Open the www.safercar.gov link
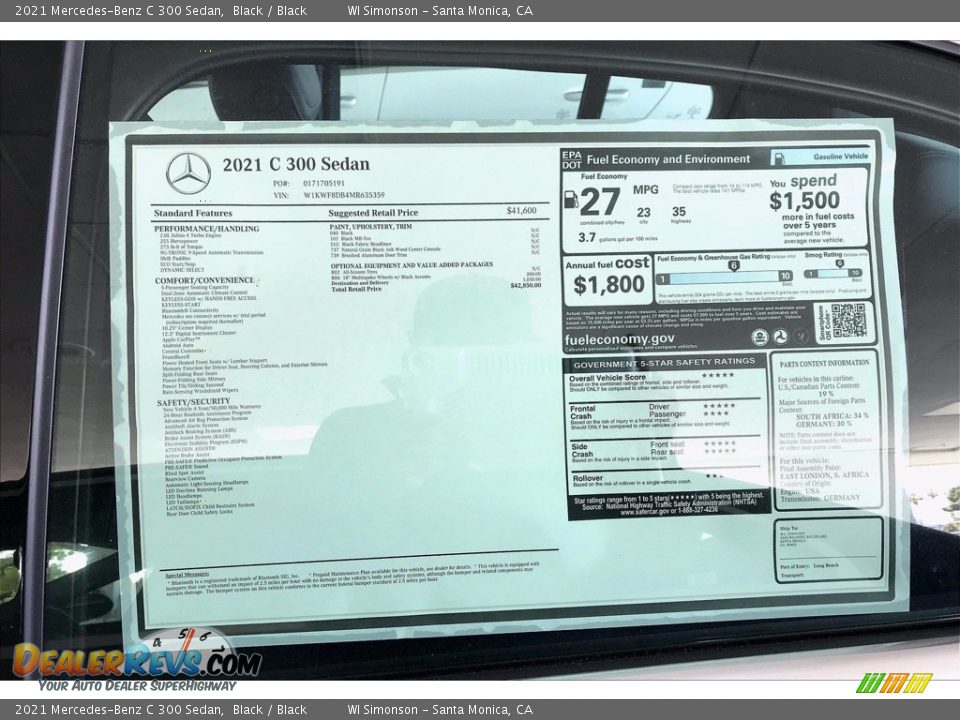Image resolution: width=960 pixels, height=720 pixels. tap(645, 511)
